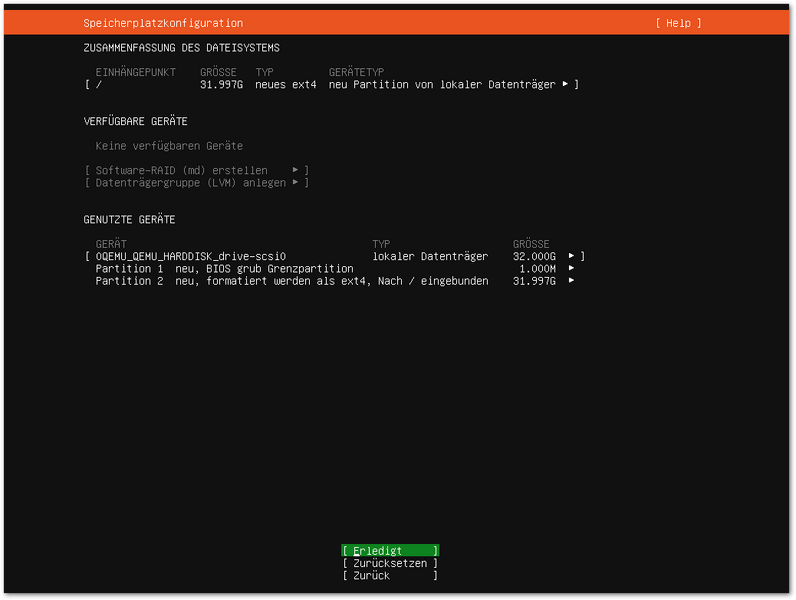Image resolution: width=796 pixels, height=600 pixels.
Task: Click the 1.000M partition size value
Action: pyautogui.click(x=537, y=269)
